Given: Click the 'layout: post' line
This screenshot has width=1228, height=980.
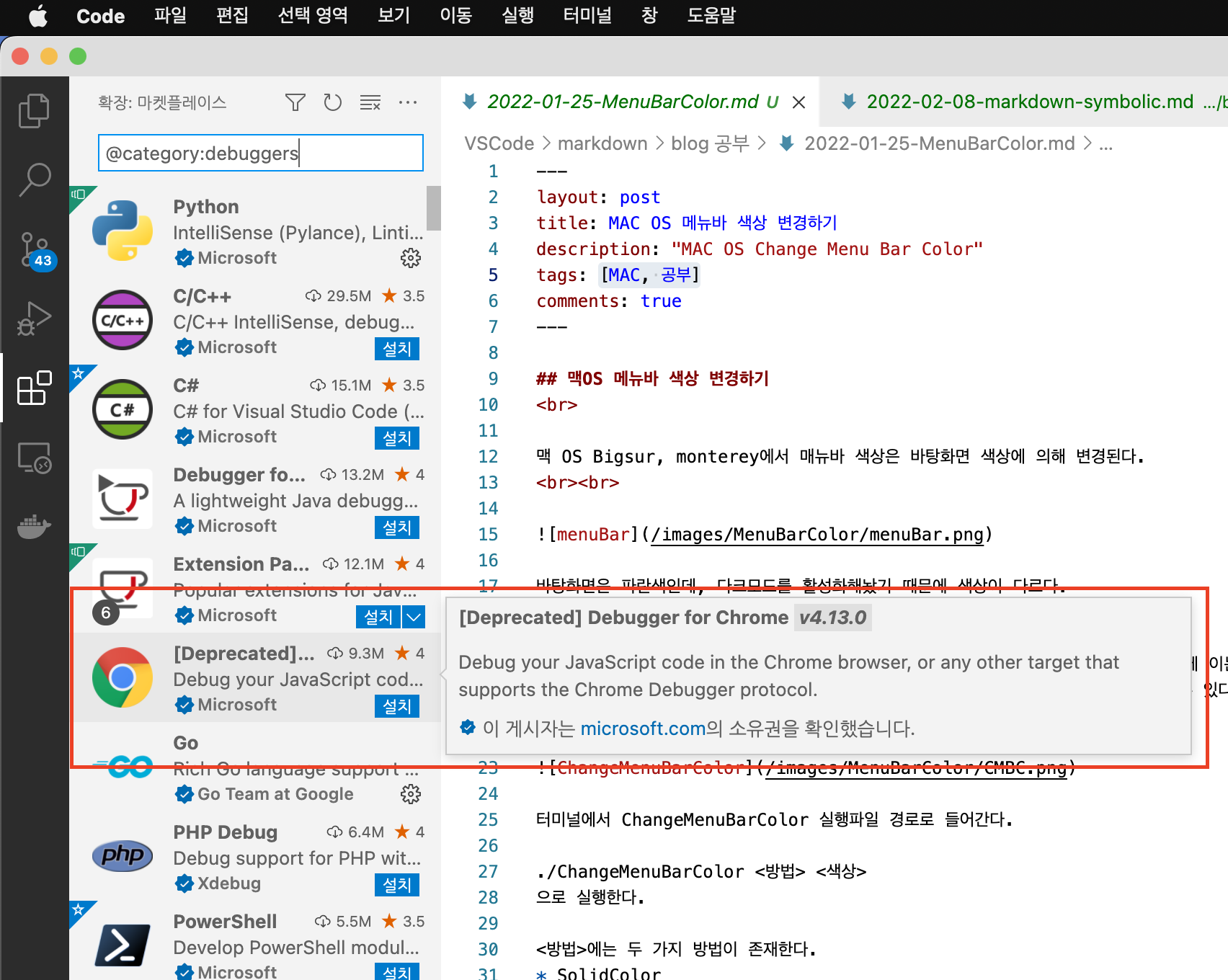Looking at the screenshot, I should (x=598, y=197).
